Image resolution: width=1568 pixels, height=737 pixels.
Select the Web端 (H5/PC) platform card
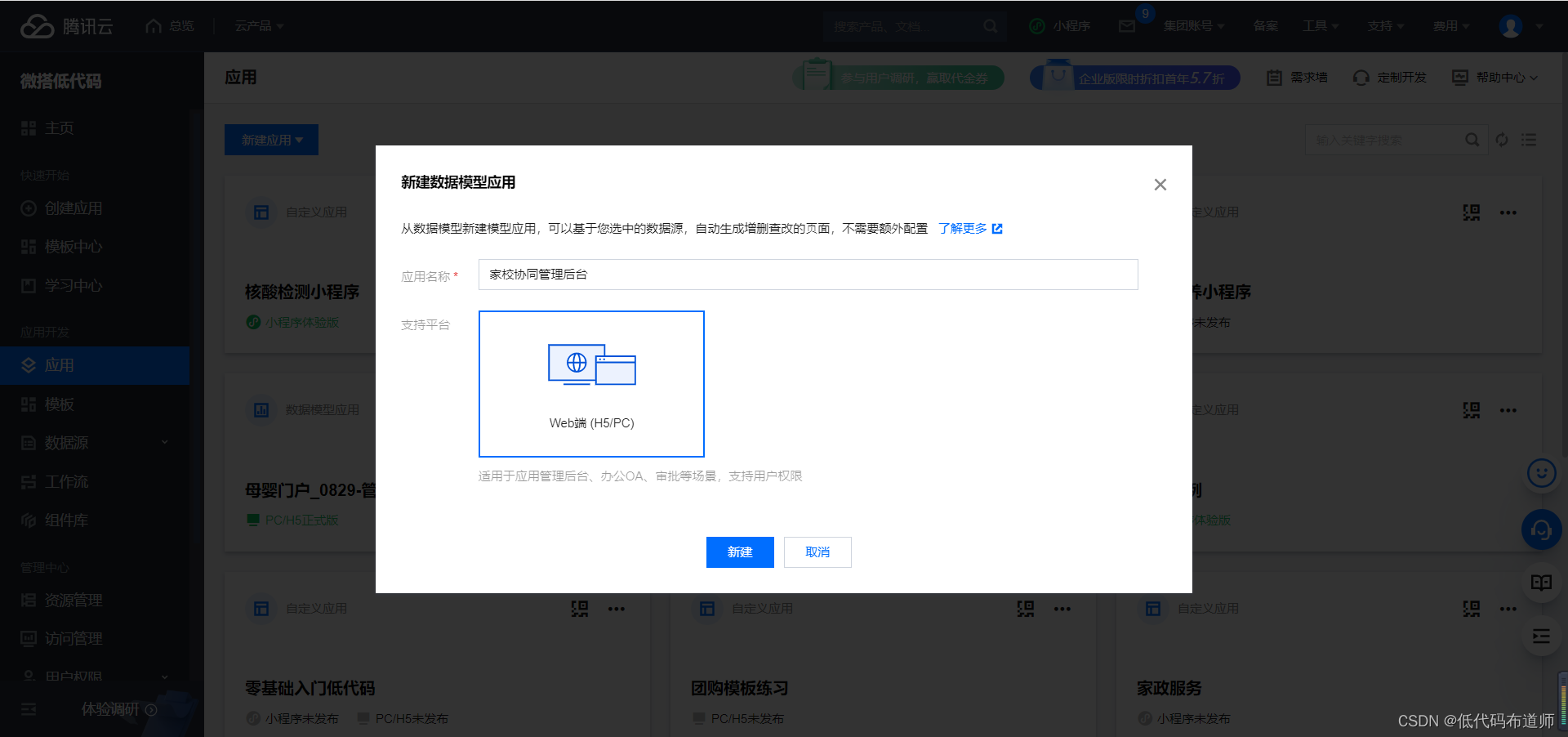[591, 384]
